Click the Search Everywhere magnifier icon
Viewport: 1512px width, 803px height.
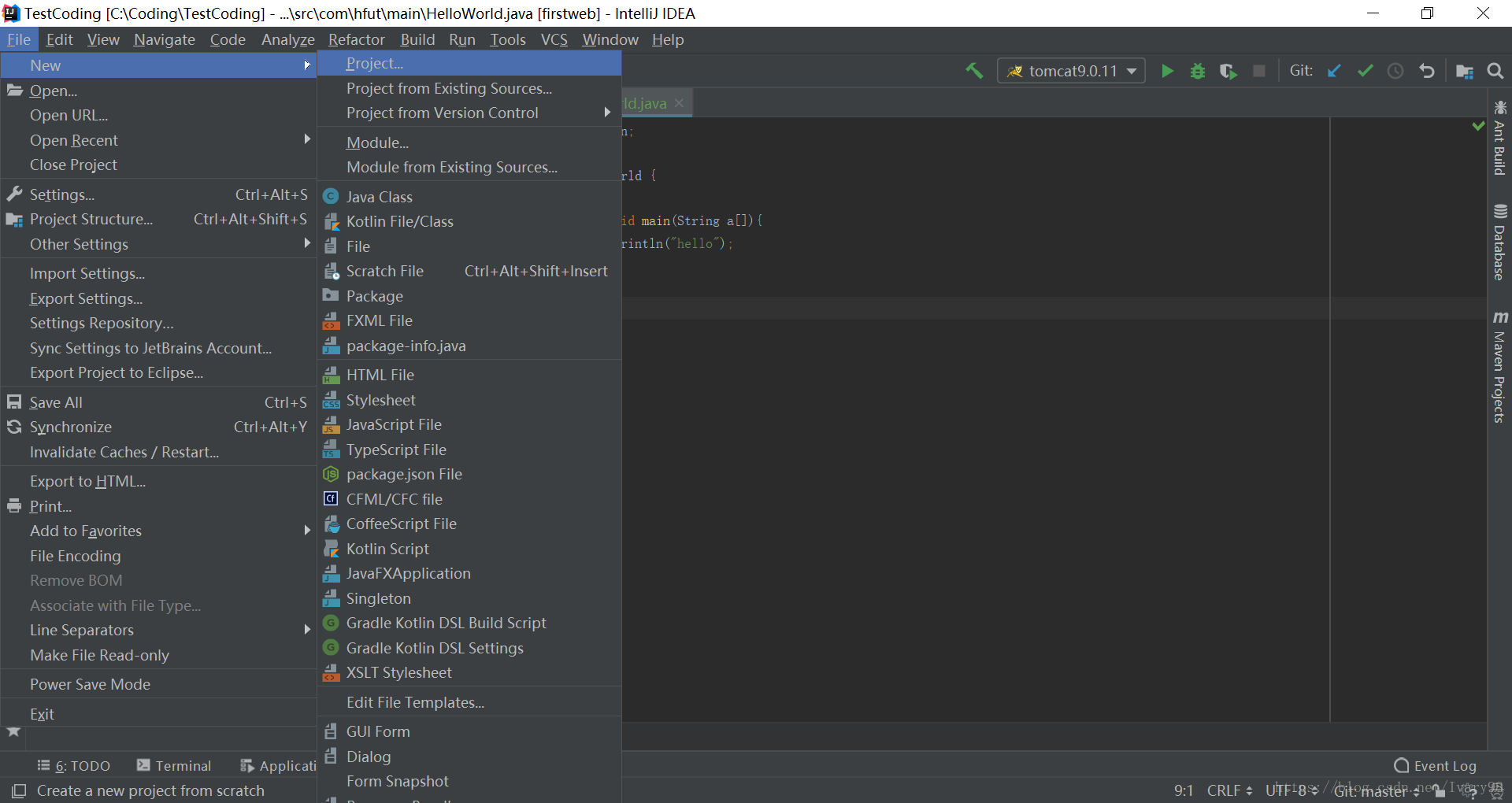[x=1495, y=71]
